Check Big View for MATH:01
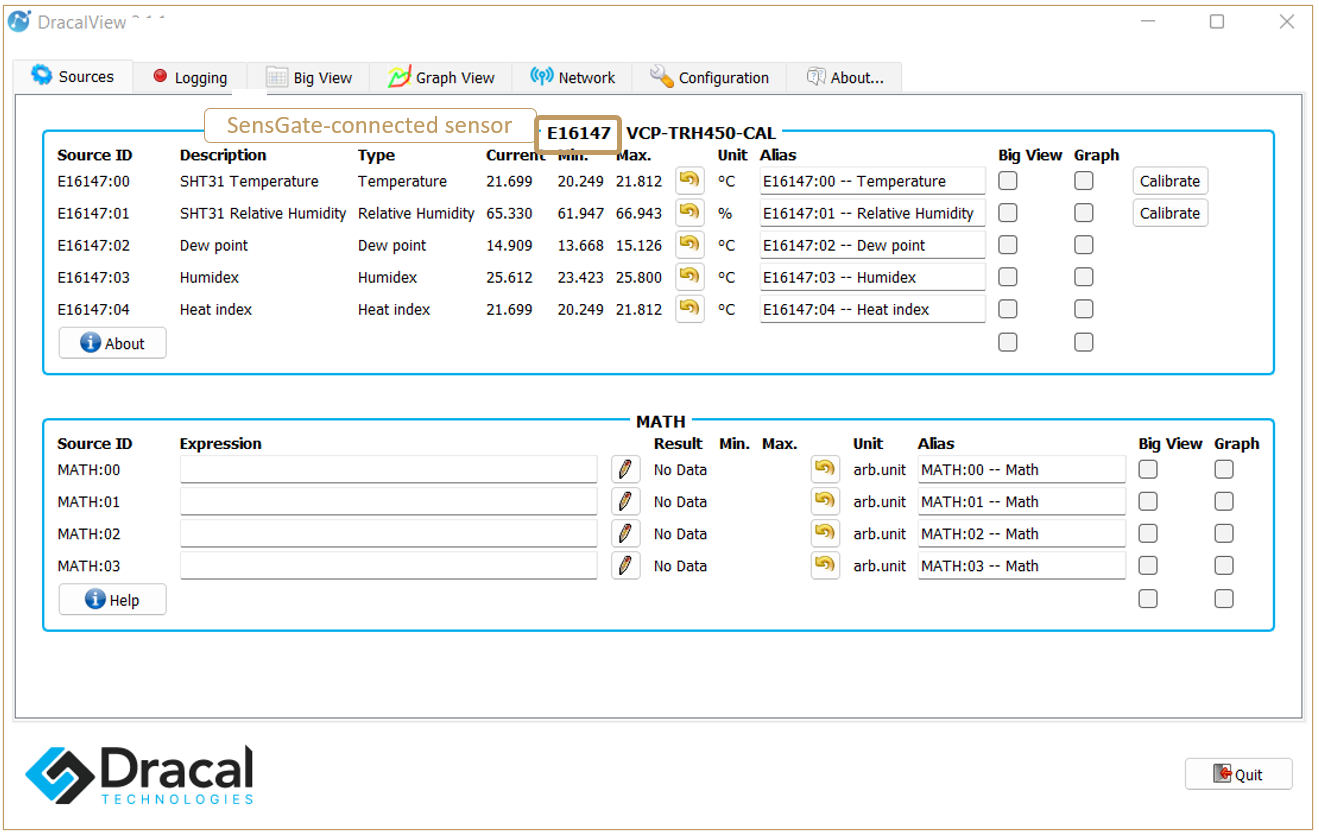1319x835 pixels. point(1148,502)
